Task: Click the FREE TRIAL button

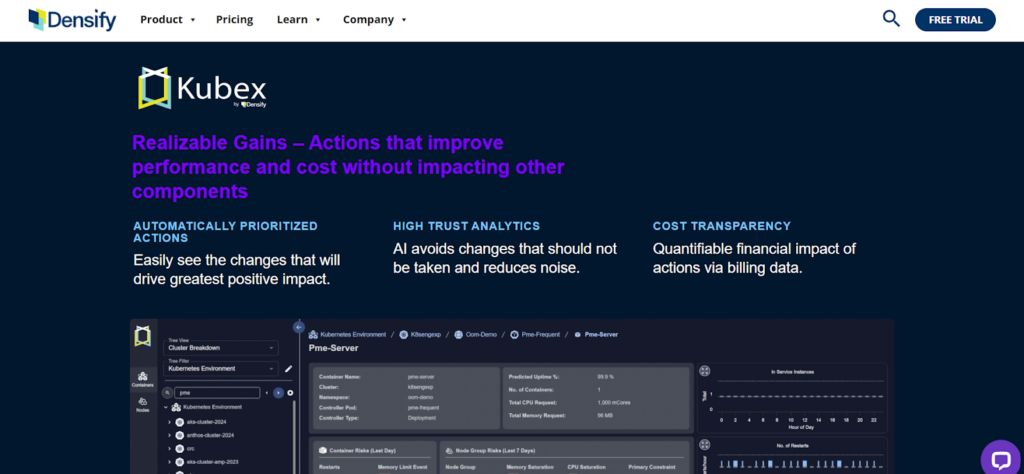Action: [x=955, y=20]
